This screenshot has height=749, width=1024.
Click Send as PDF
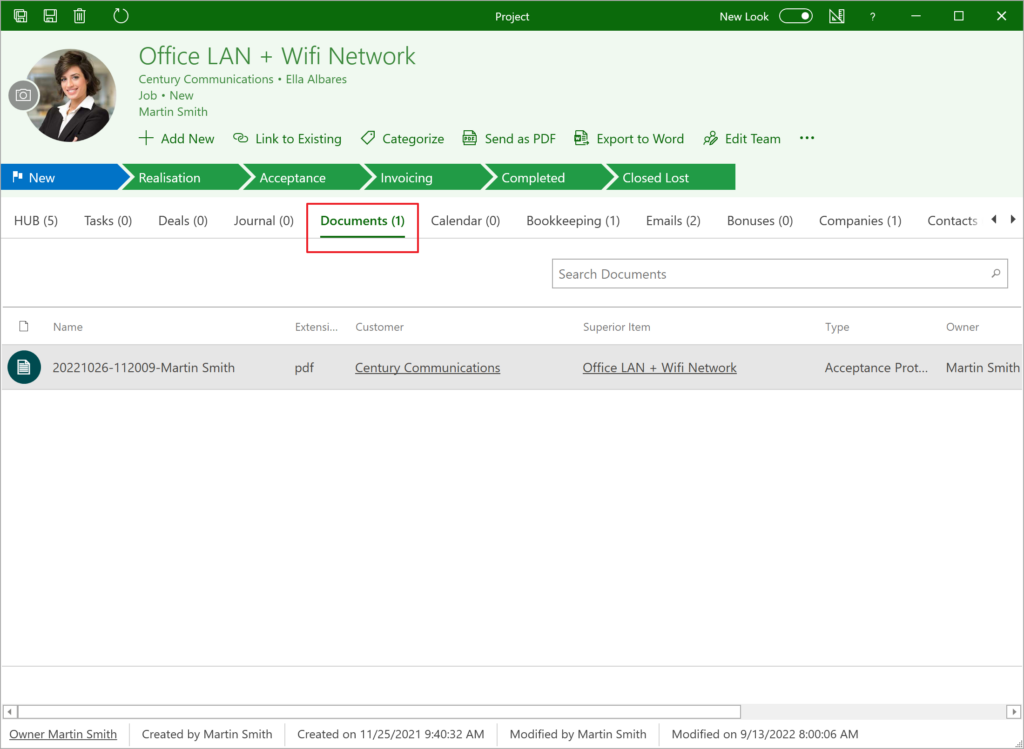tap(509, 138)
